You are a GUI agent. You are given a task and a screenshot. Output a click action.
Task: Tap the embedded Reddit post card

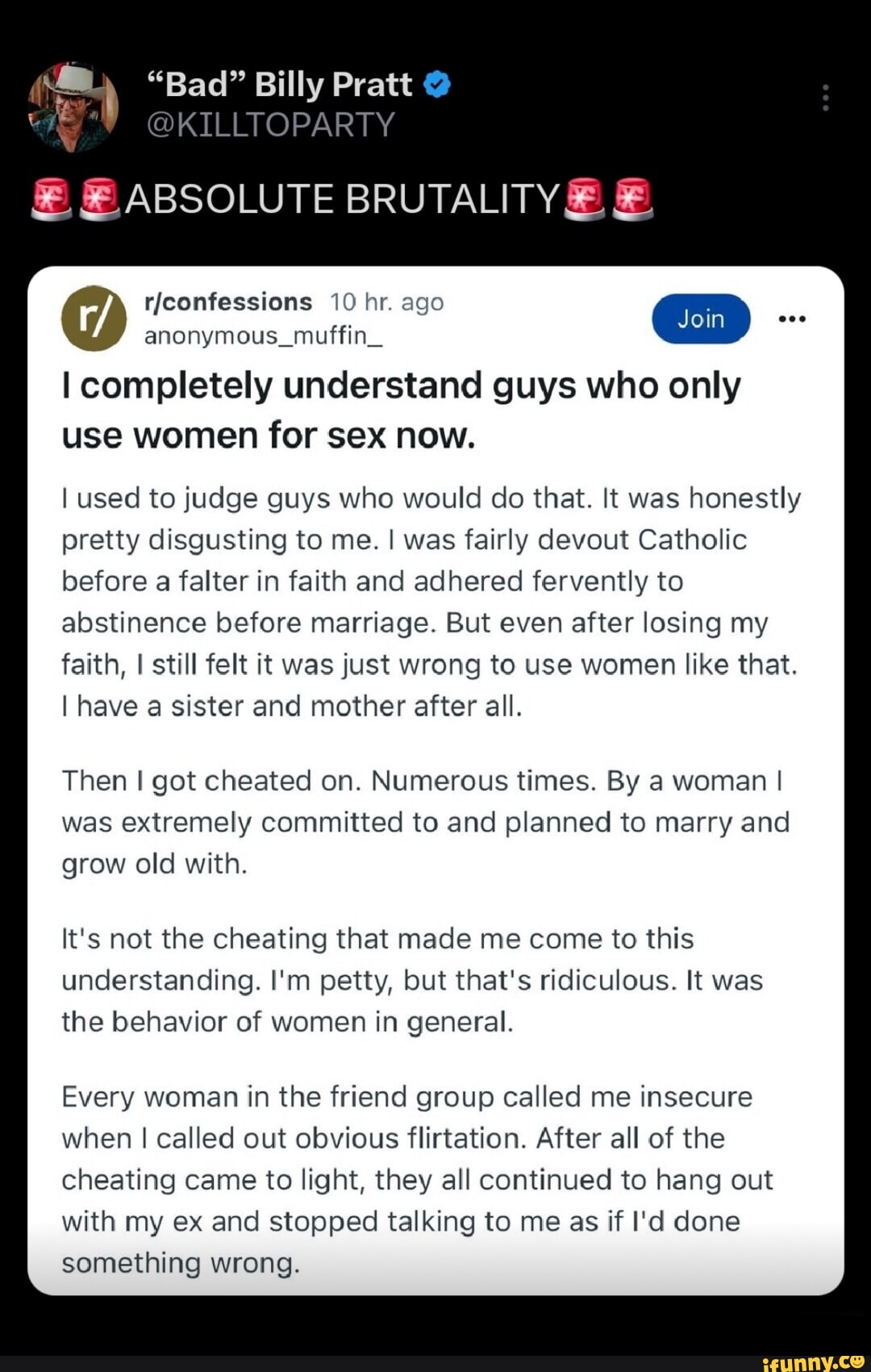[435, 774]
